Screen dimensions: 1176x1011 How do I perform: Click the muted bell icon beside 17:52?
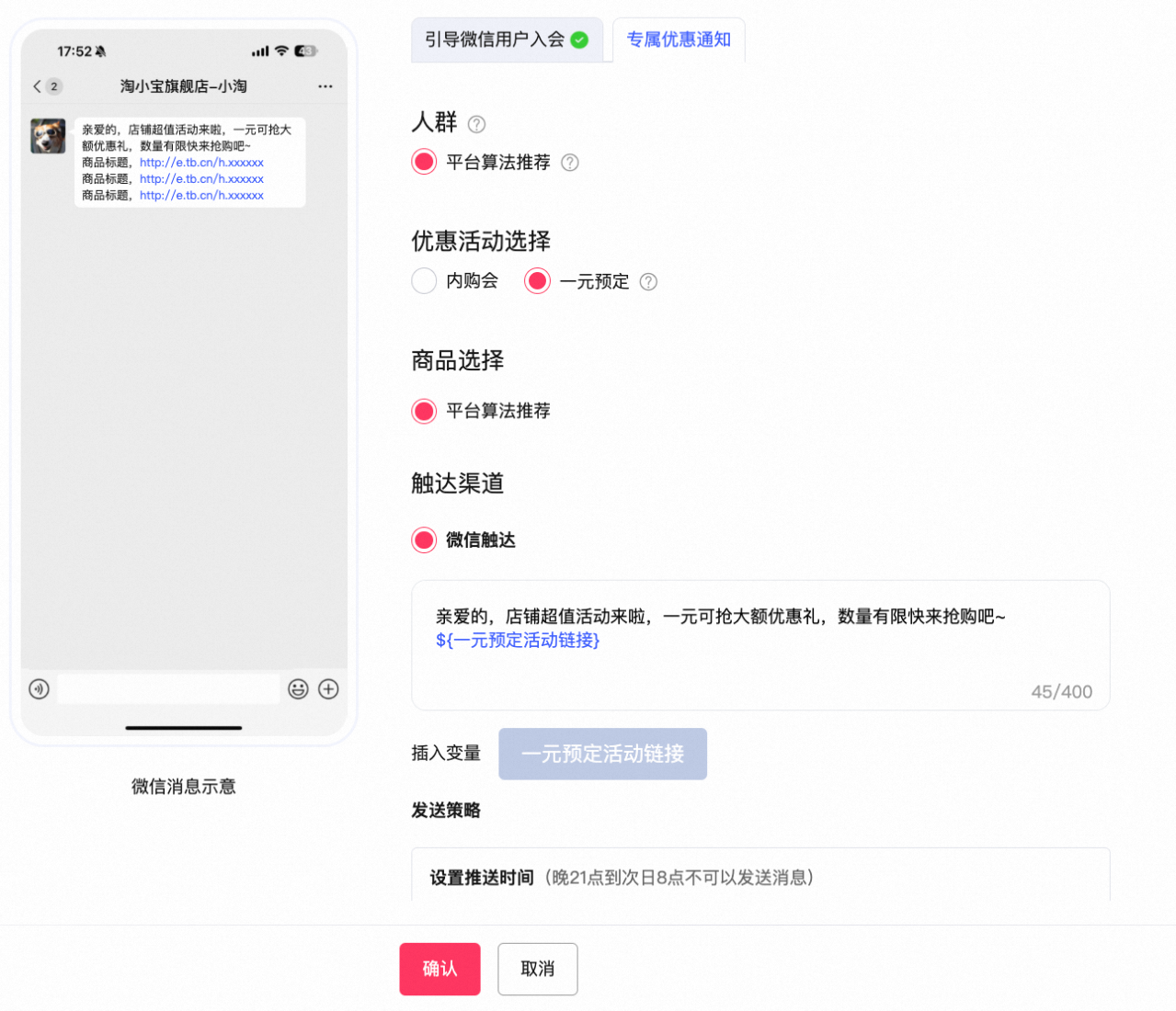pyautogui.click(x=101, y=51)
